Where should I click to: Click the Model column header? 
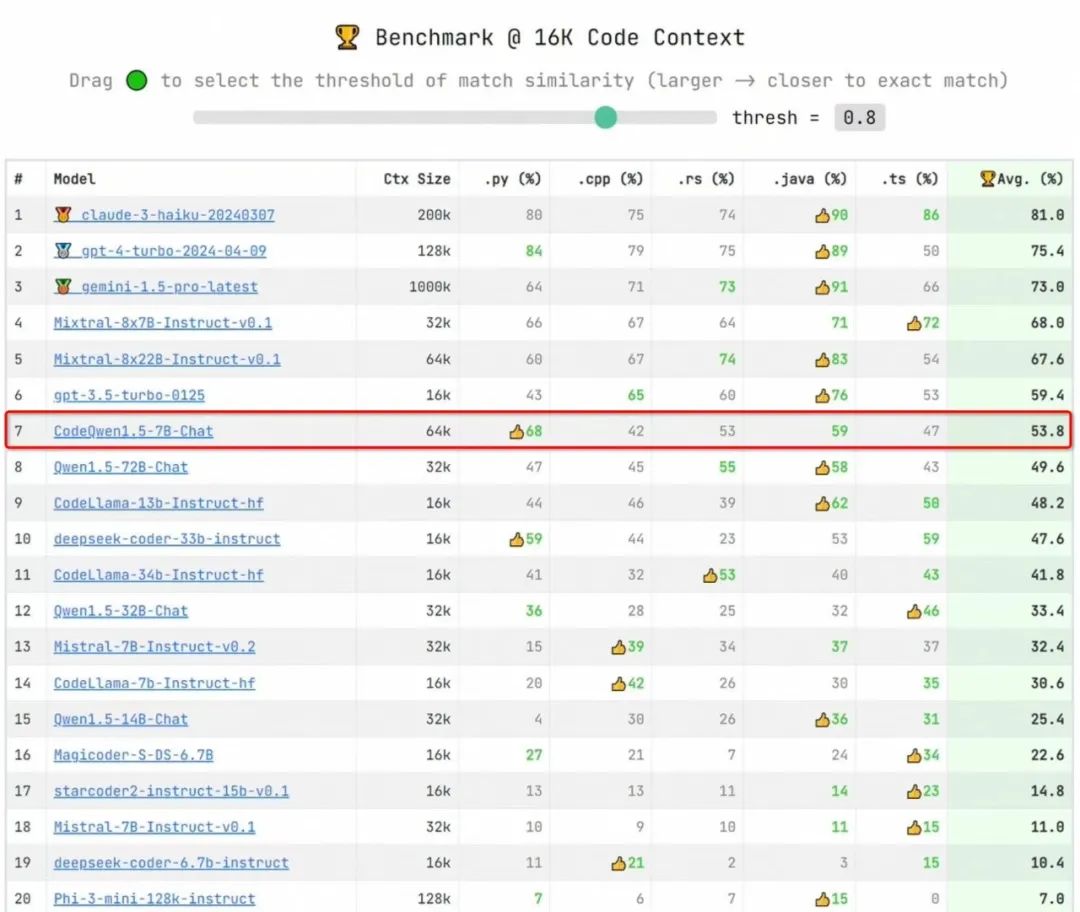(74, 179)
